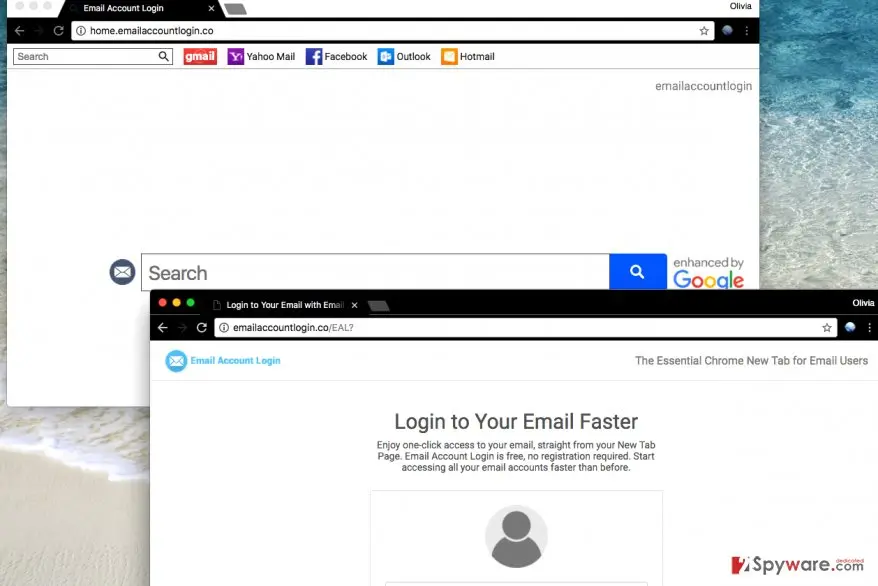View site info for emailaccountlogin.co/EAL
878x586 pixels.
pyautogui.click(x=224, y=327)
